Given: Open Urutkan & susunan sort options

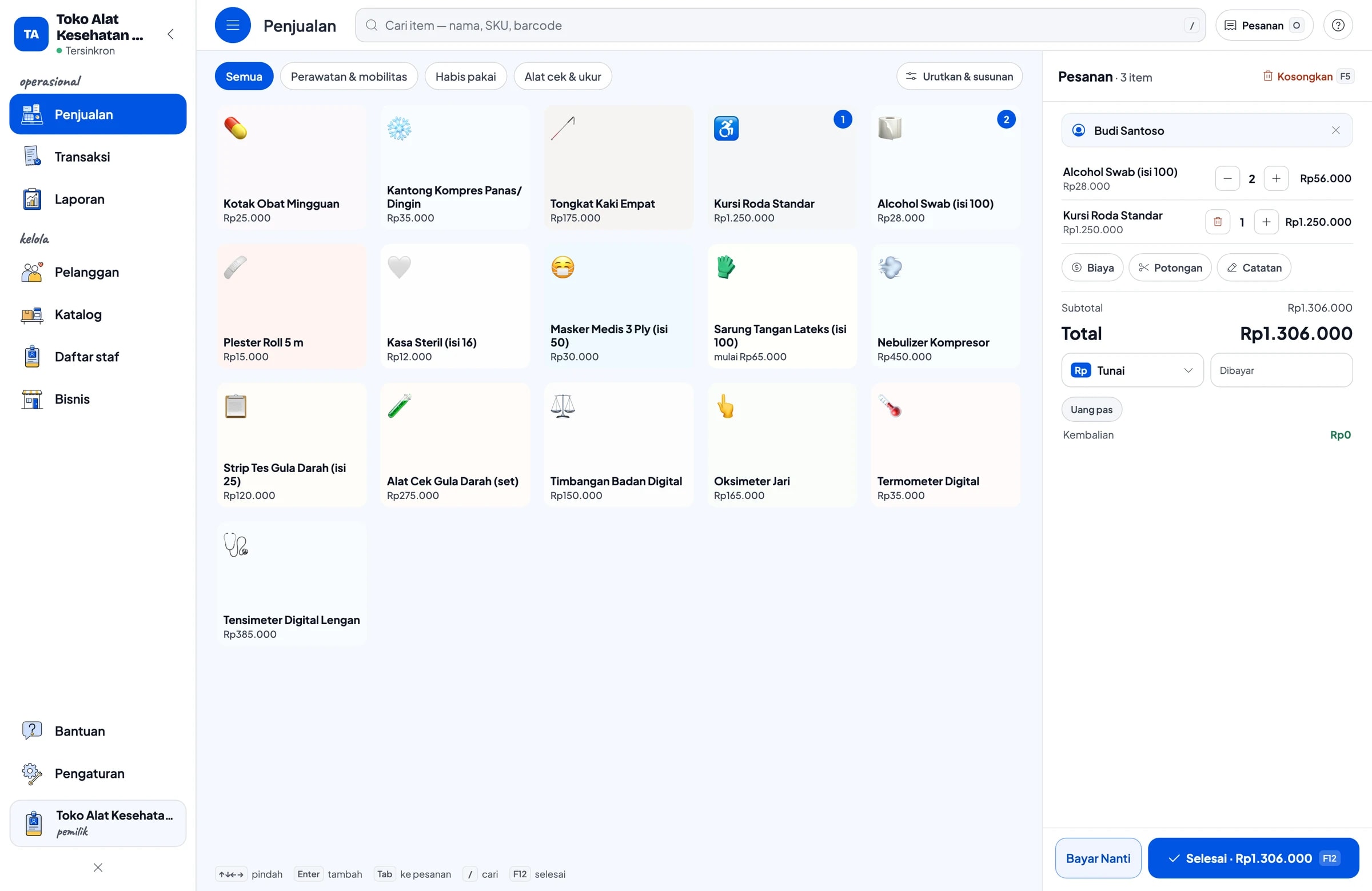Looking at the screenshot, I should coord(959,76).
